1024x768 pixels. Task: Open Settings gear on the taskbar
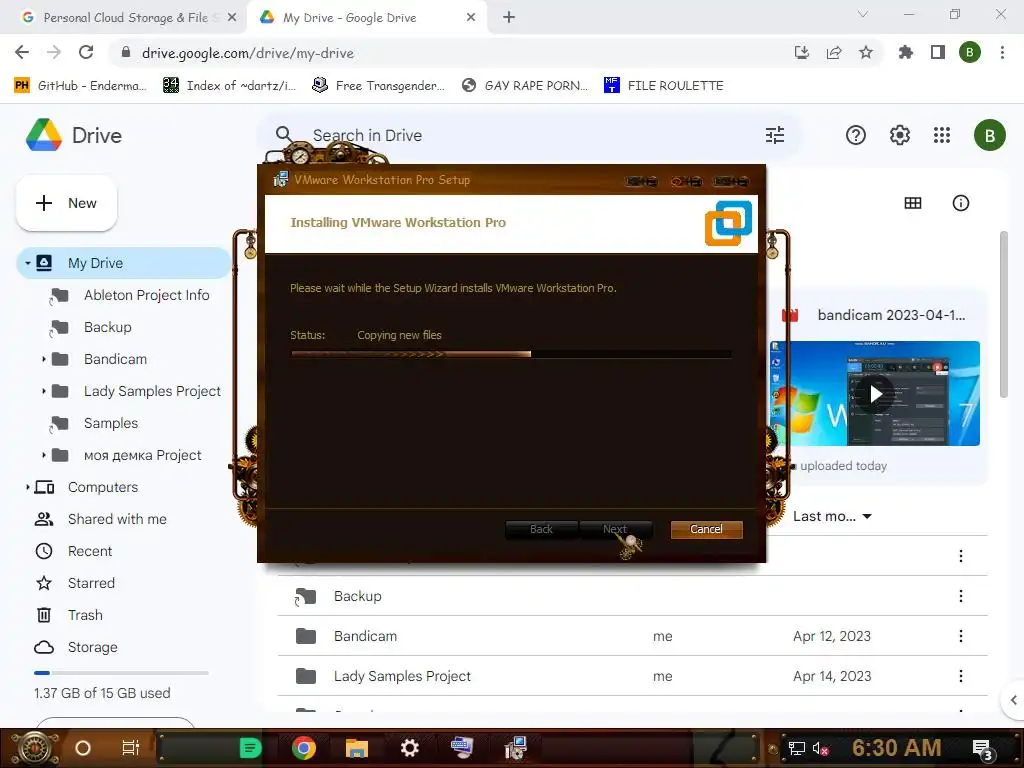409,748
